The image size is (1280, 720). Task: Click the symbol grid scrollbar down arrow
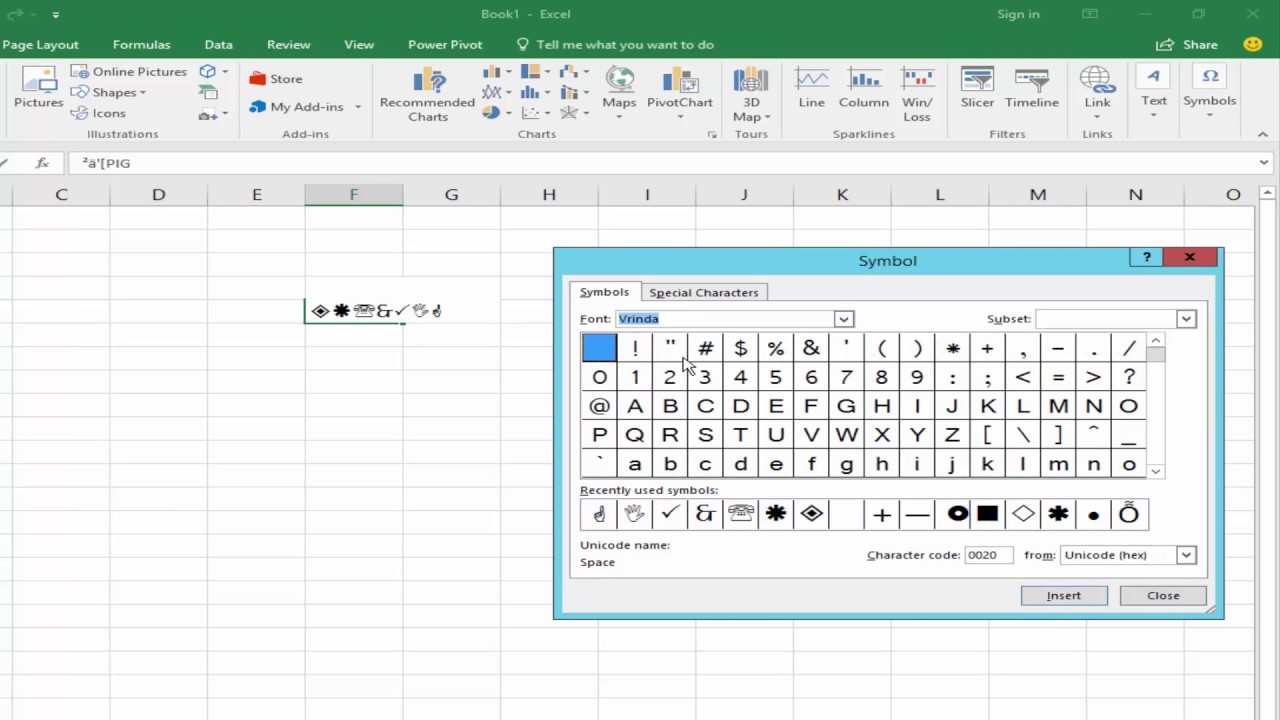pyautogui.click(x=1156, y=471)
